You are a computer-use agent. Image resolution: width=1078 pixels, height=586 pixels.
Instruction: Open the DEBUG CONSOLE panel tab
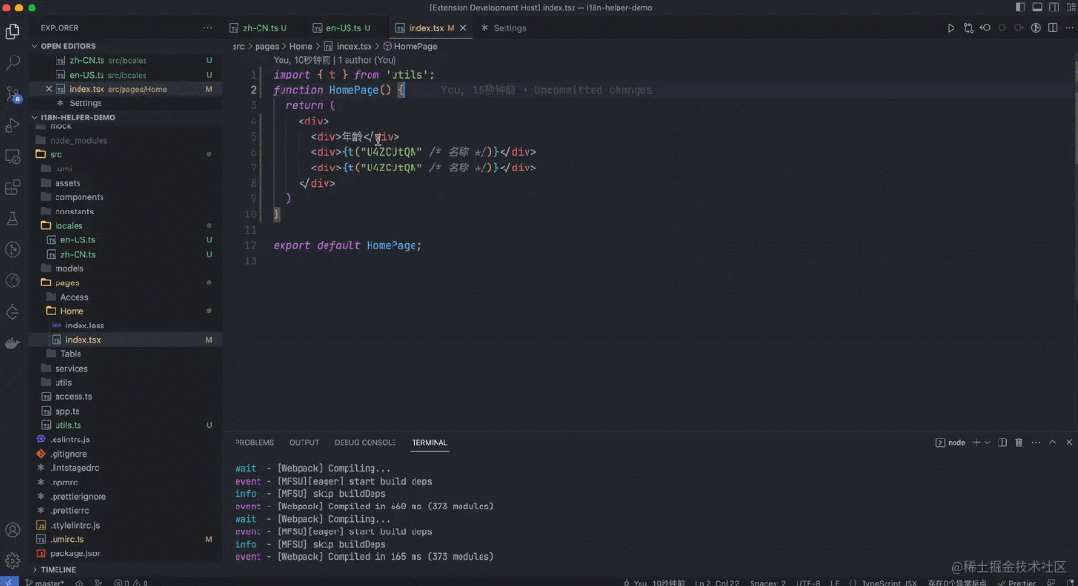(364, 443)
